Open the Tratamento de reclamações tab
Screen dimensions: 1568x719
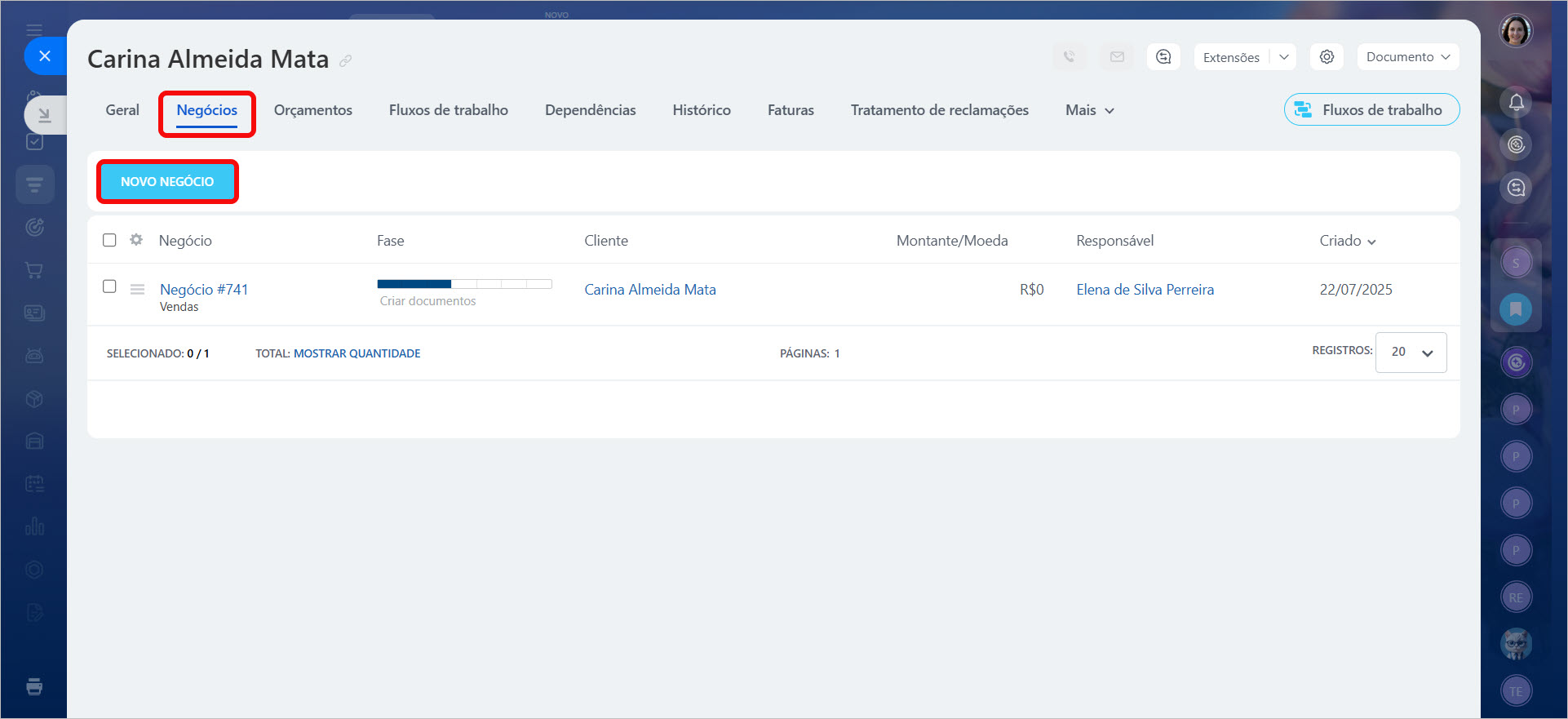[x=940, y=110]
